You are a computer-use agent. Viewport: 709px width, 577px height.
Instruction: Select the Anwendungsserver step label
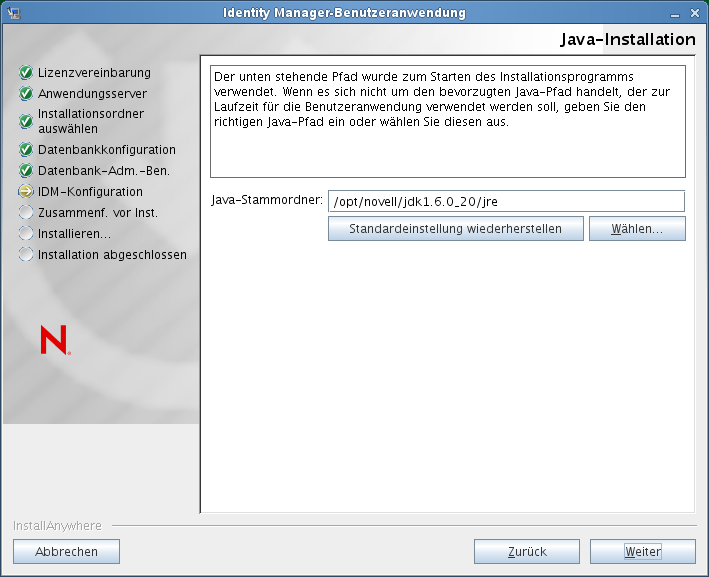coord(92,94)
